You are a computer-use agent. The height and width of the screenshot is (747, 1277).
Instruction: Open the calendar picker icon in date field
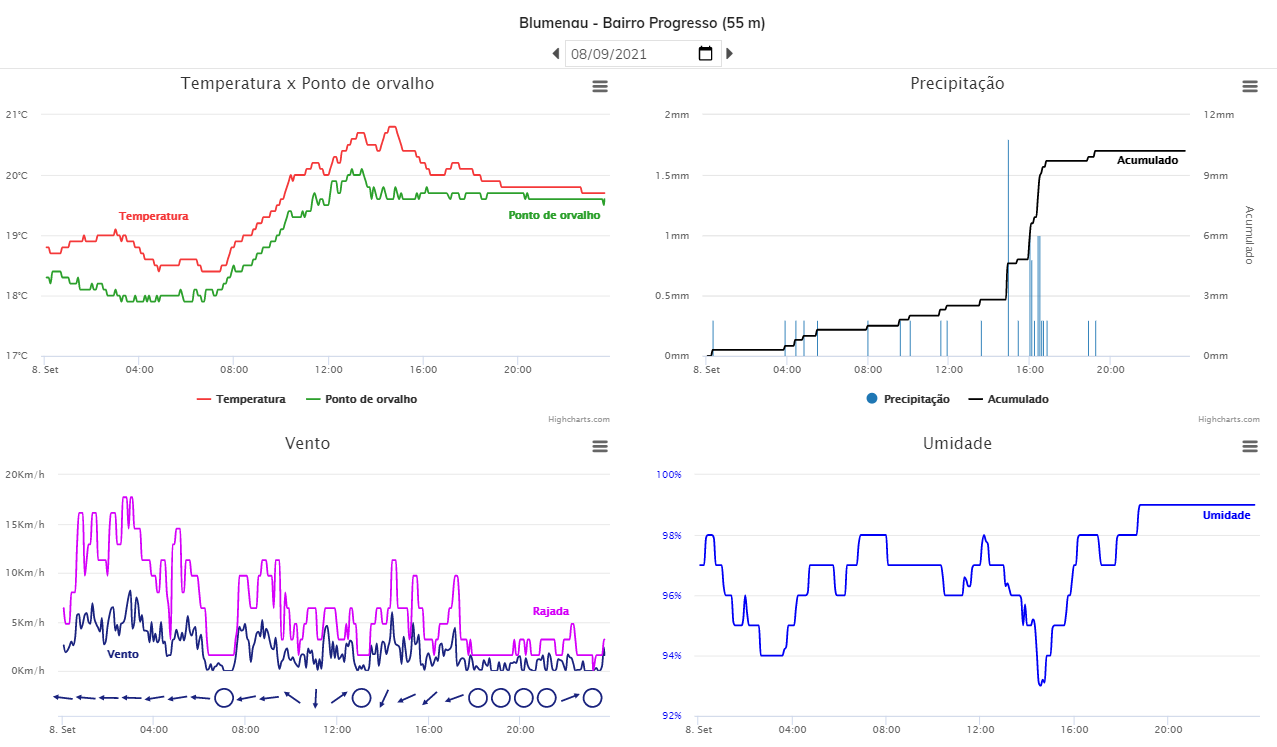(705, 53)
